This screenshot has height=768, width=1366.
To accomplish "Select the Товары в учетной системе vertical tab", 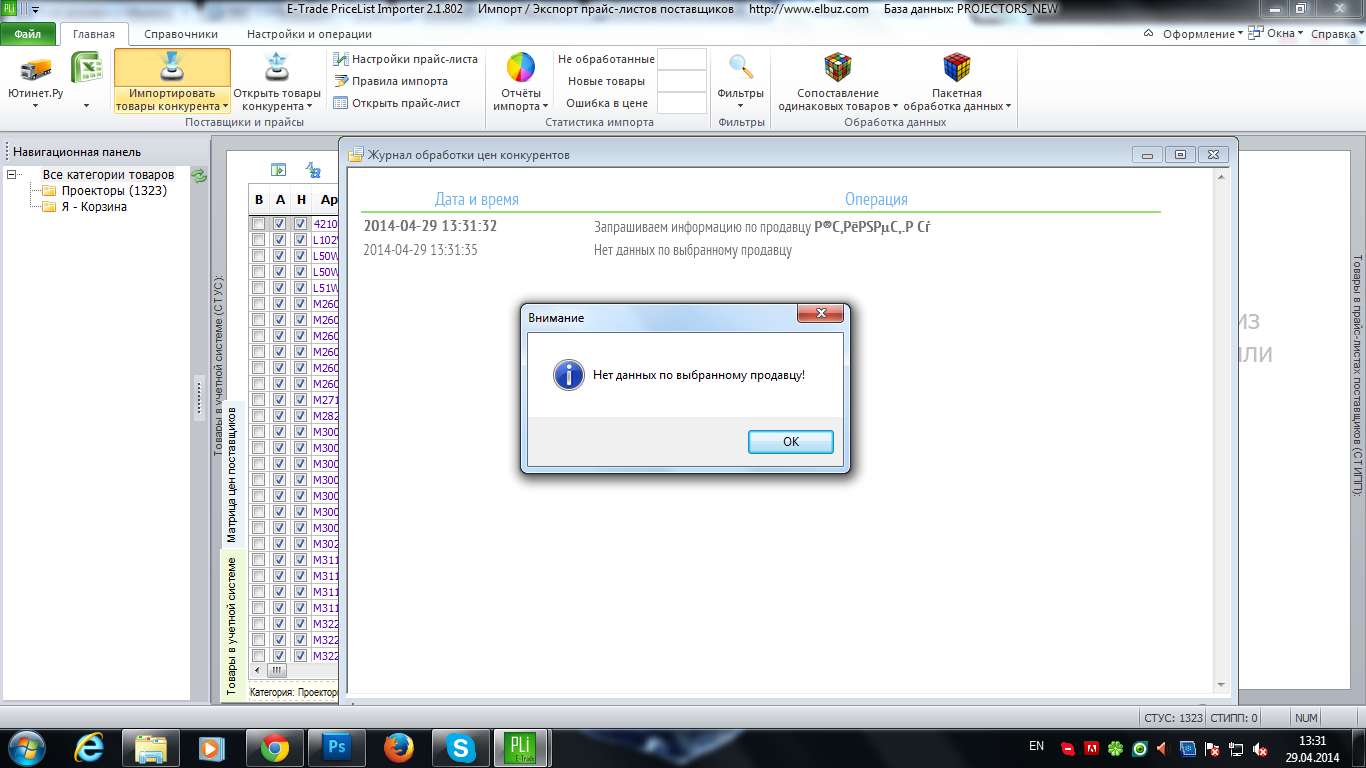I will point(232,626).
